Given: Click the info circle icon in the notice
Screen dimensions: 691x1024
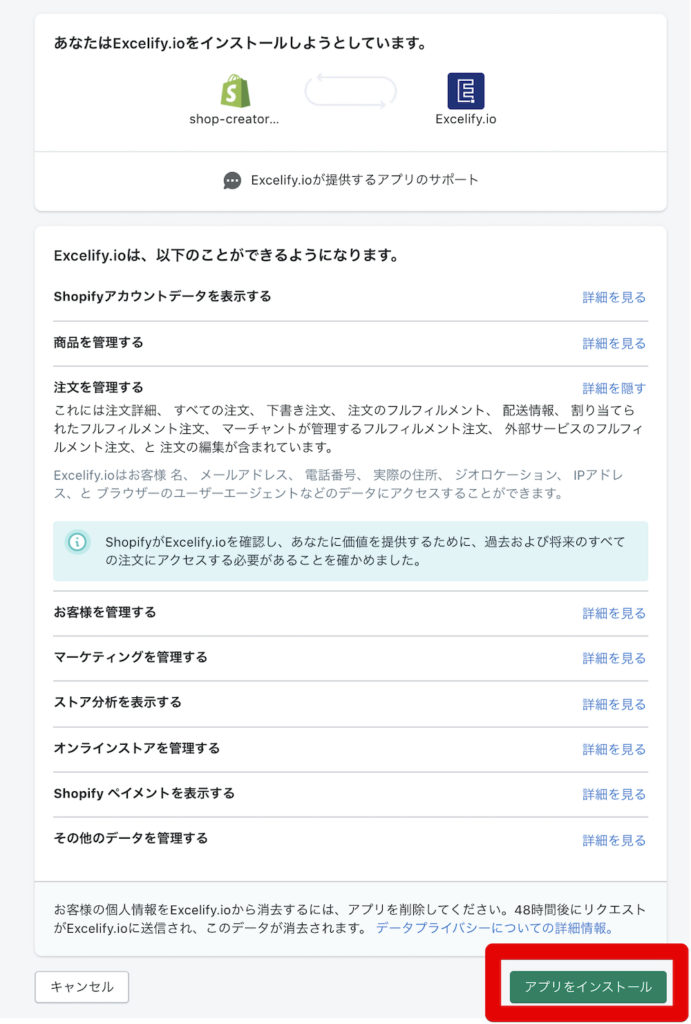Looking at the screenshot, I should pyautogui.click(x=77, y=542).
